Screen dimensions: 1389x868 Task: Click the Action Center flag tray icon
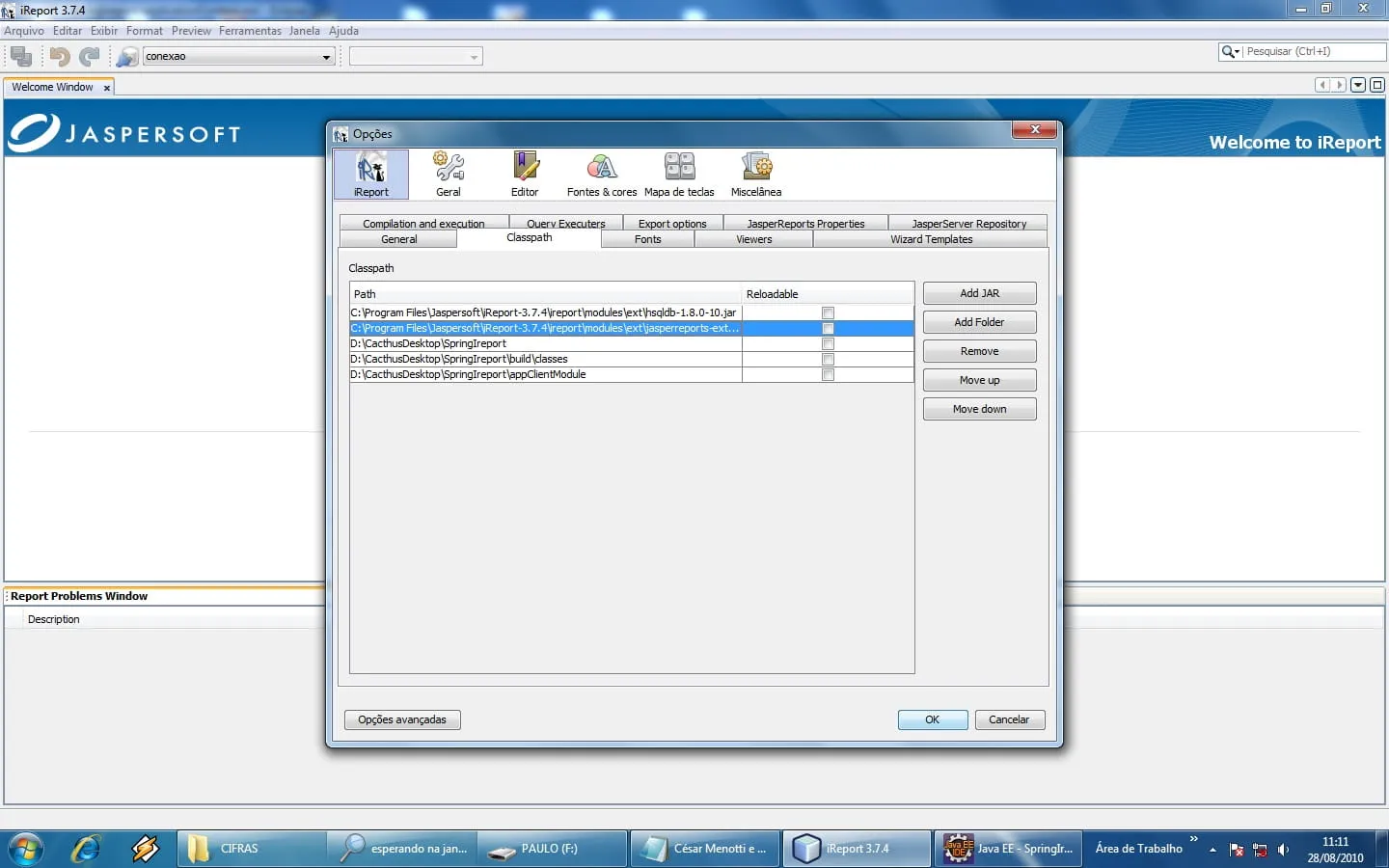(1237, 850)
